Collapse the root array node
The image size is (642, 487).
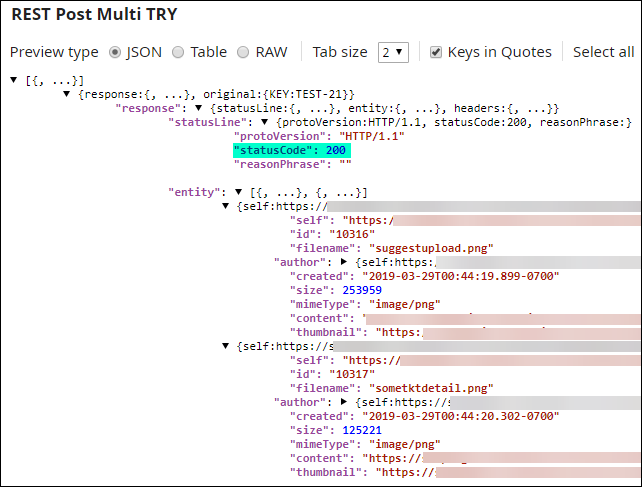point(14,80)
